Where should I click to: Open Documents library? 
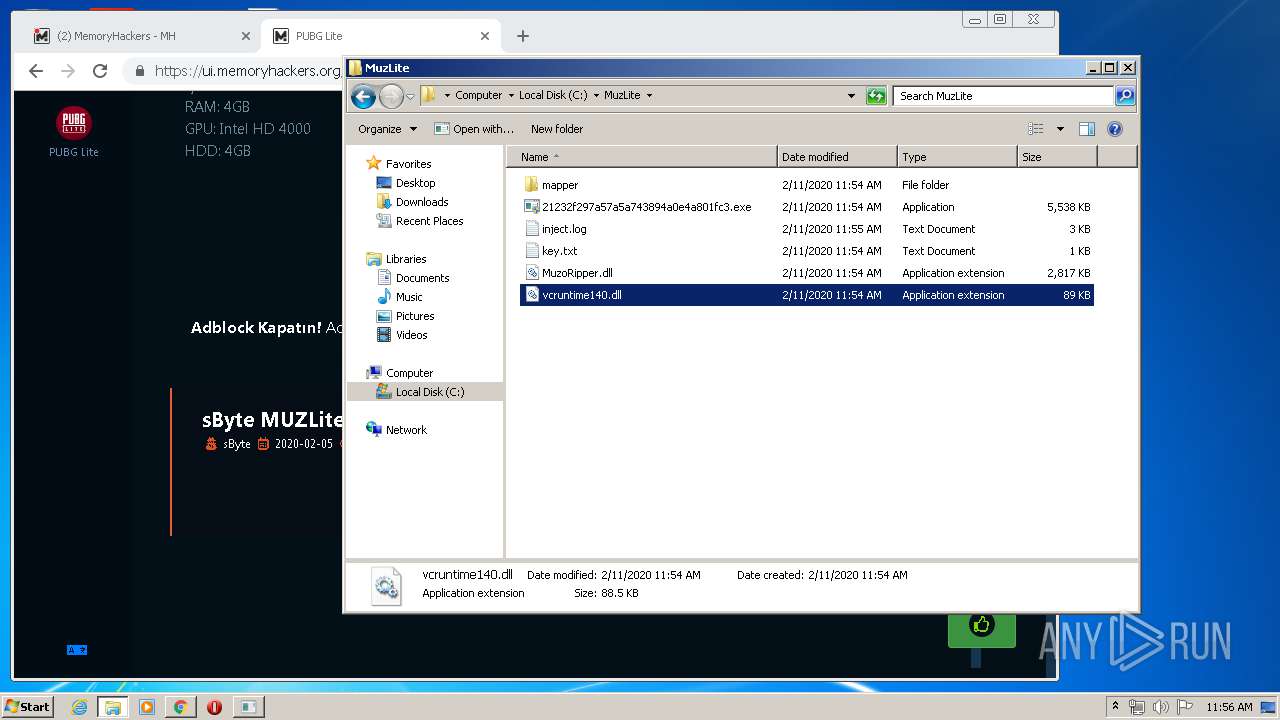click(x=422, y=278)
